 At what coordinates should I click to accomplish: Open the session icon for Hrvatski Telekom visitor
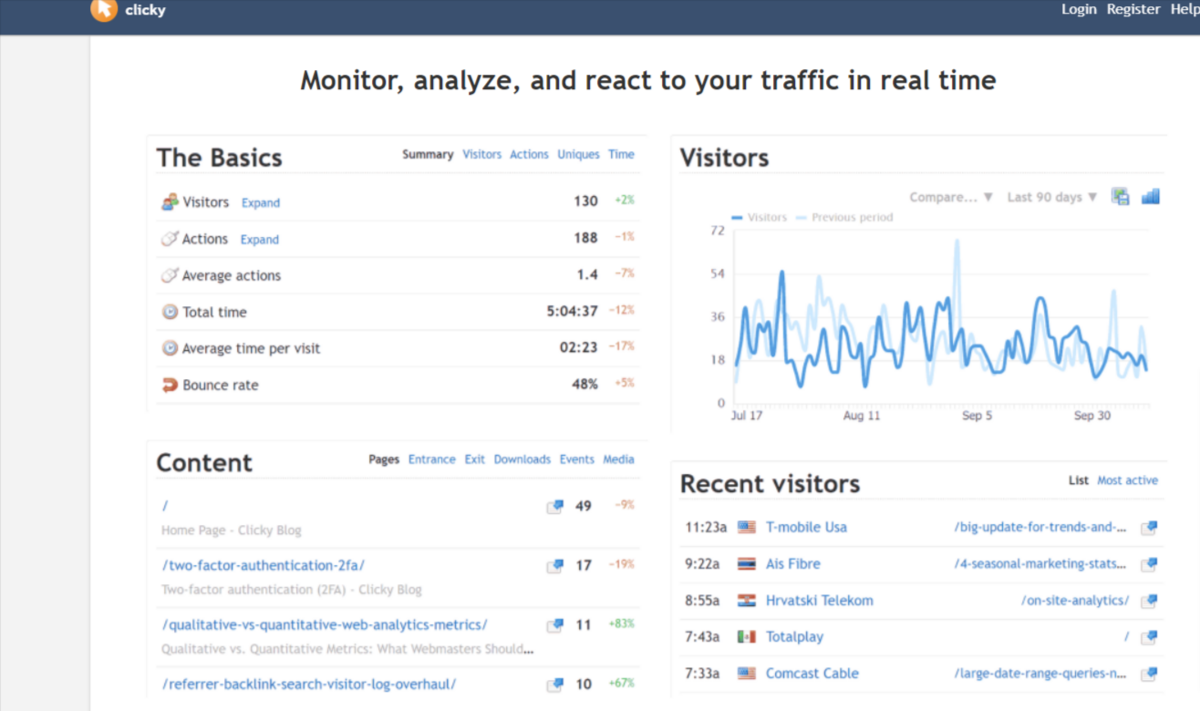[1149, 601]
